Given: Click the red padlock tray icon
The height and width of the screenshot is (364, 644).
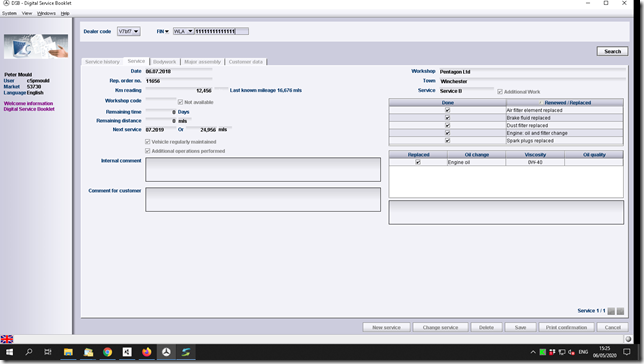Looking at the screenshot, I should (x=552, y=352).
